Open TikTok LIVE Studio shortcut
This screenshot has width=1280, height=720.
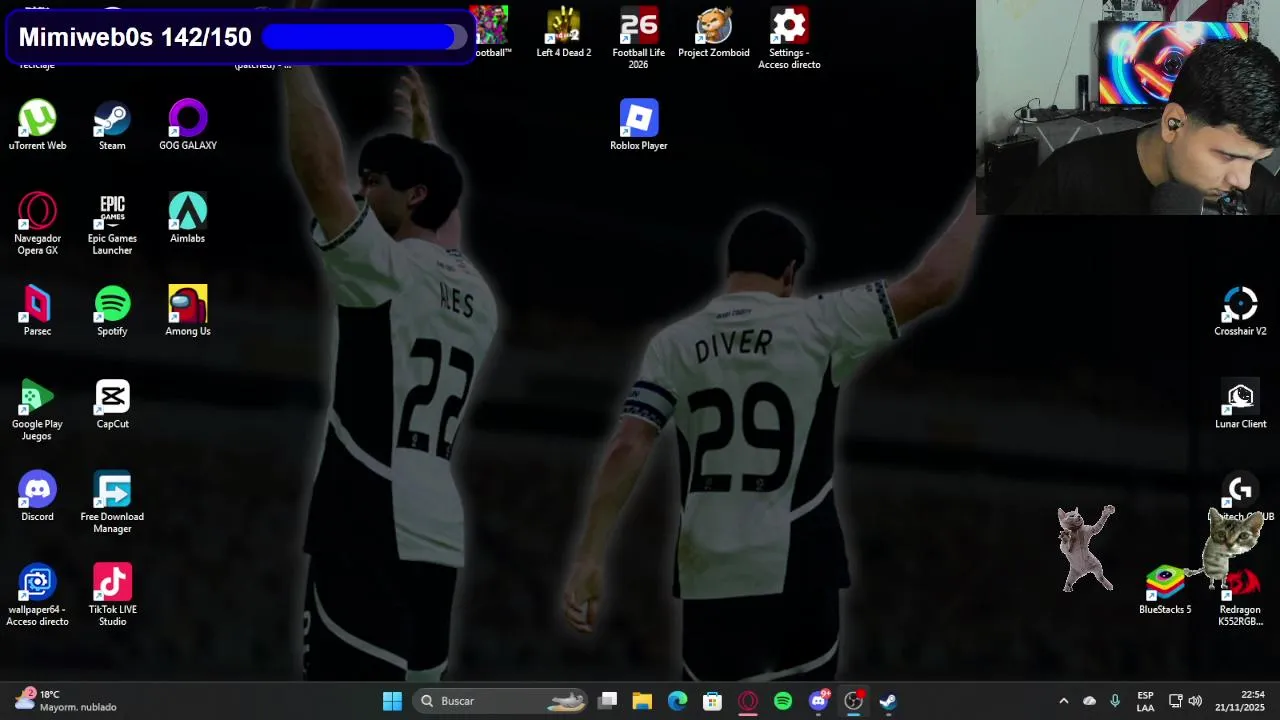pyautogui.click(x=112, y=596)
